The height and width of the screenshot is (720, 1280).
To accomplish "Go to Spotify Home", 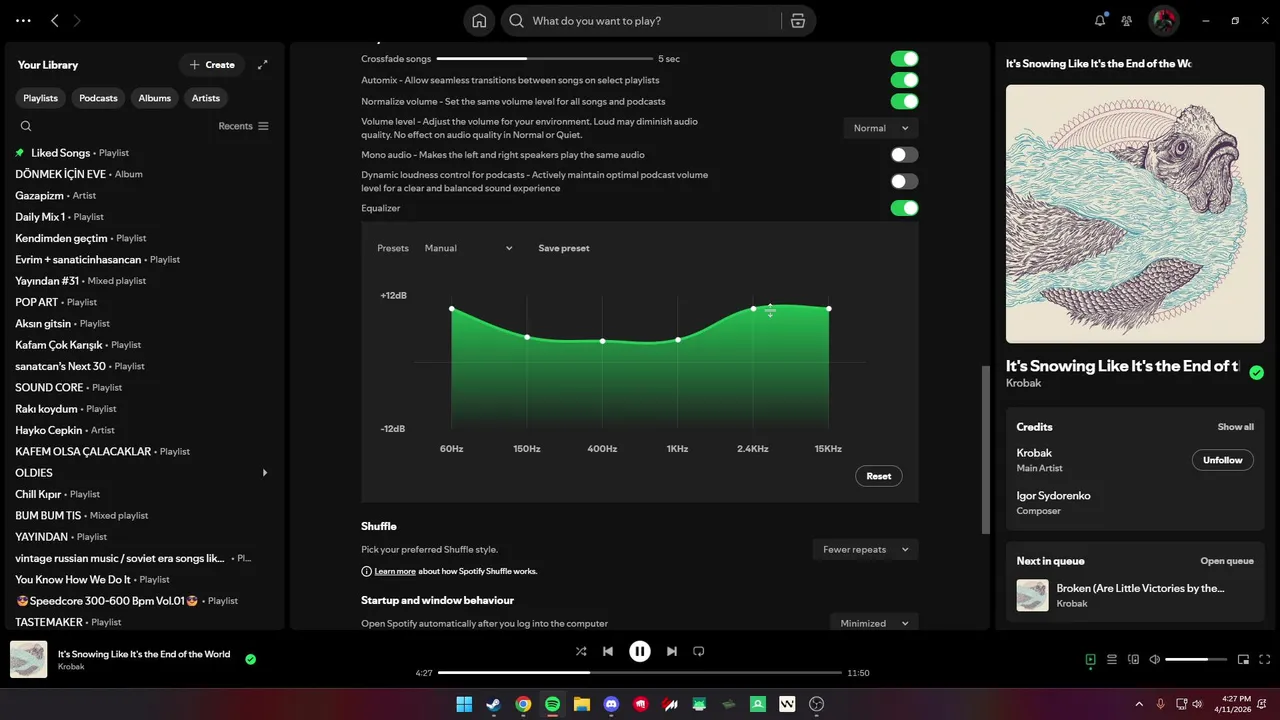I will point(479,20).
